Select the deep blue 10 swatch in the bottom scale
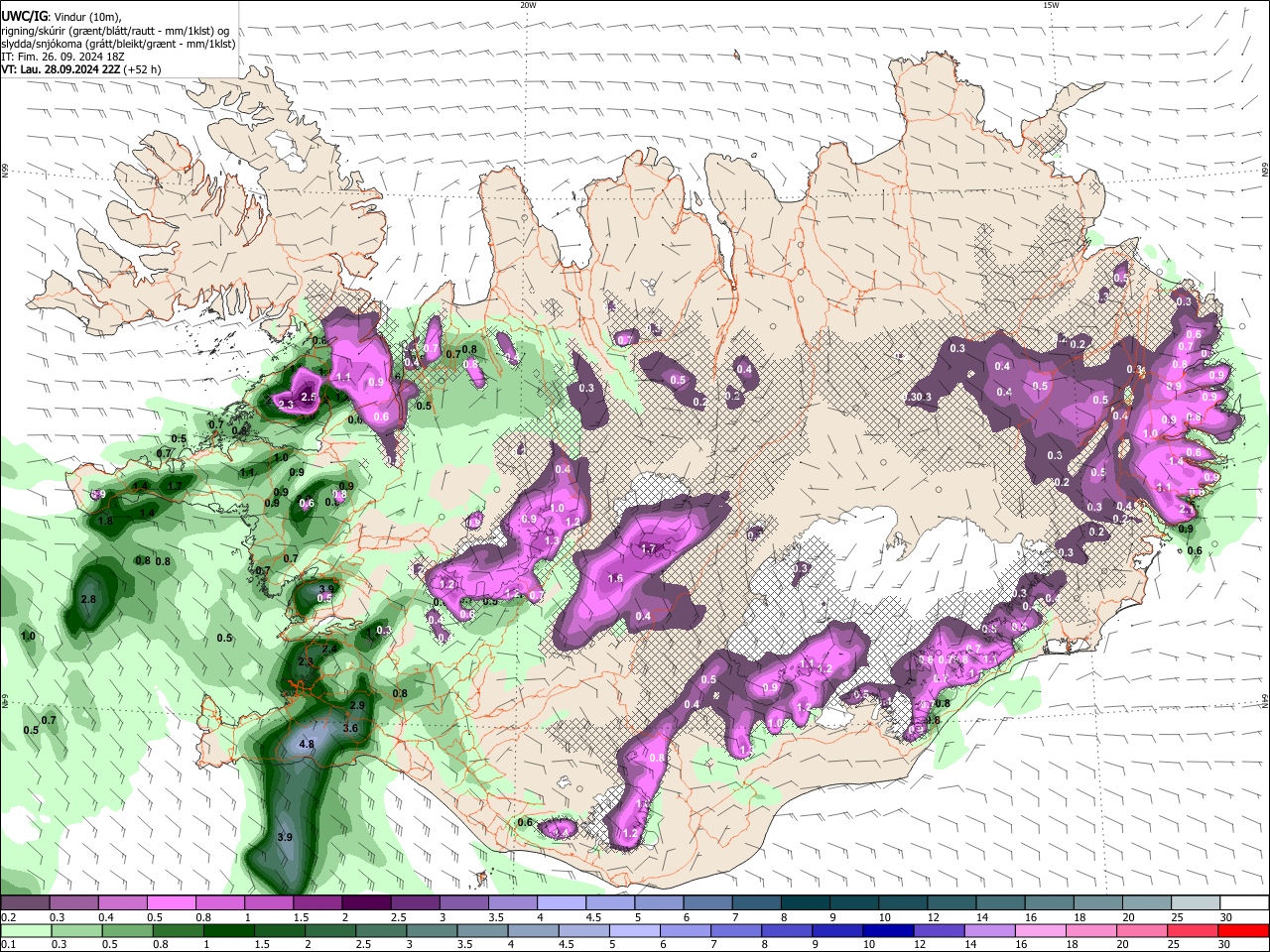The width and height of the screenshot is (1270, 952). [x=887, y=930]
